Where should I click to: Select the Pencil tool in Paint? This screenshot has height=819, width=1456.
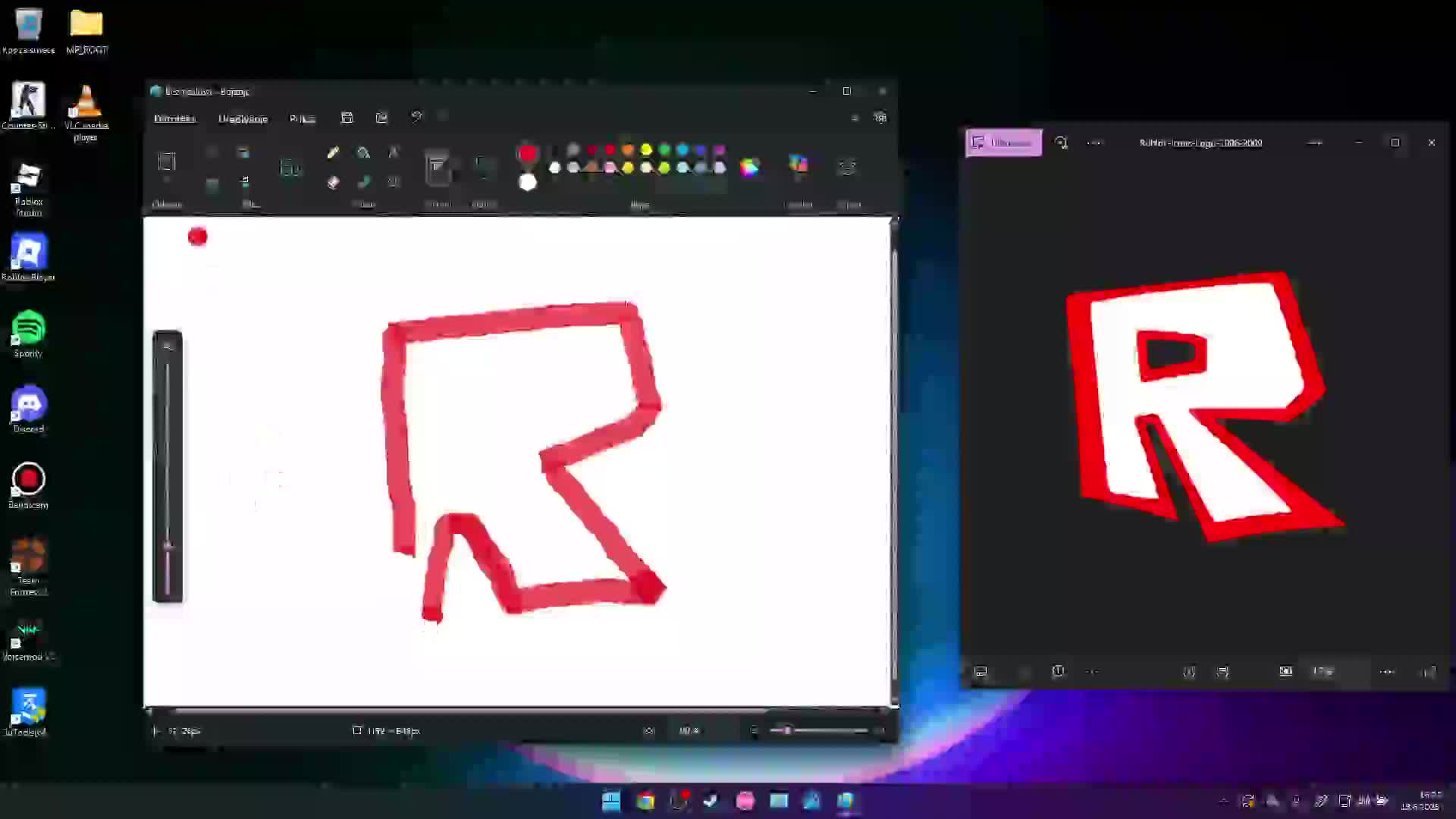[x=333, y=152]
